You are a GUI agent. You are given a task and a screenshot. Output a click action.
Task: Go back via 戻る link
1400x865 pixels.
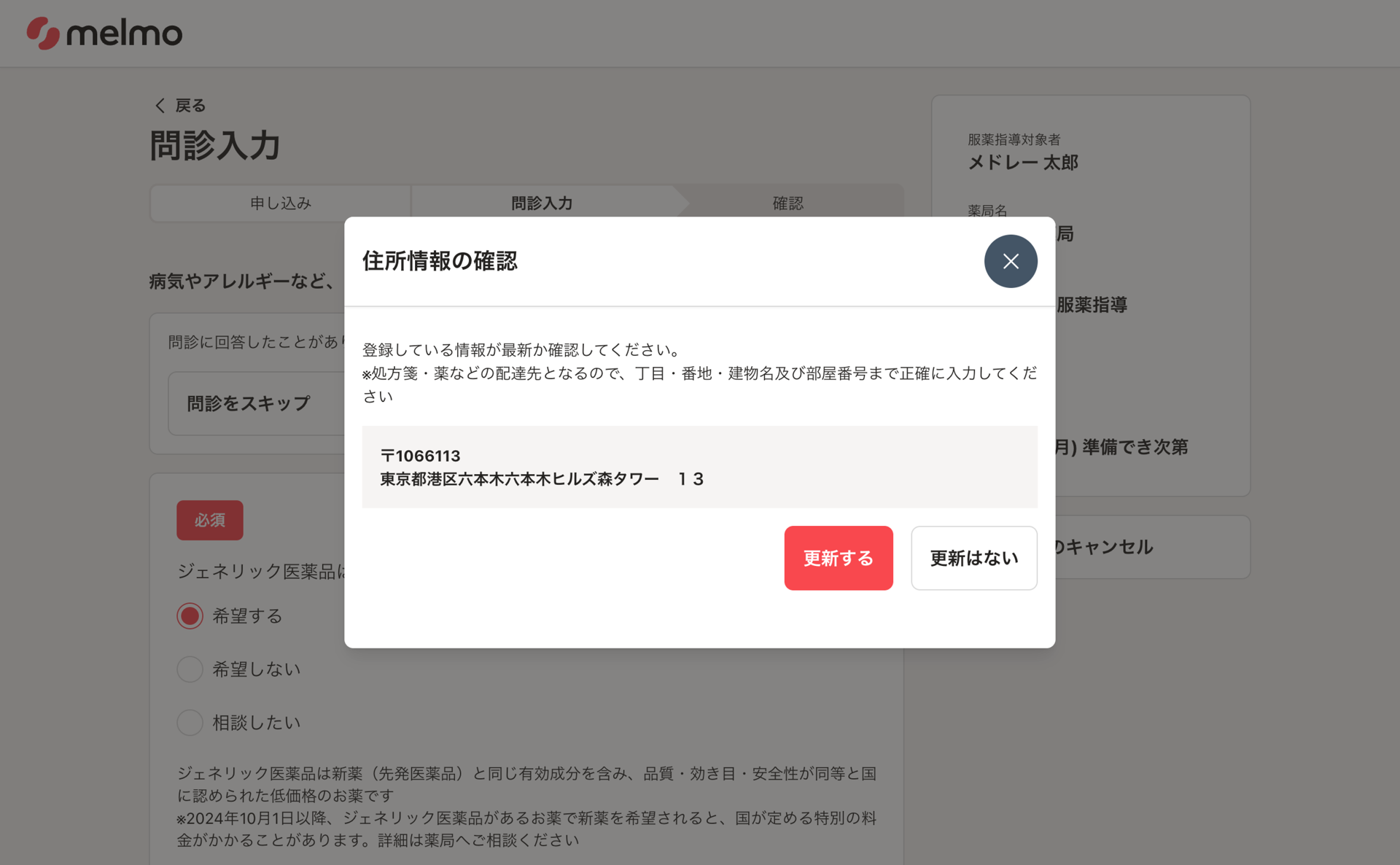click(190, 106)
